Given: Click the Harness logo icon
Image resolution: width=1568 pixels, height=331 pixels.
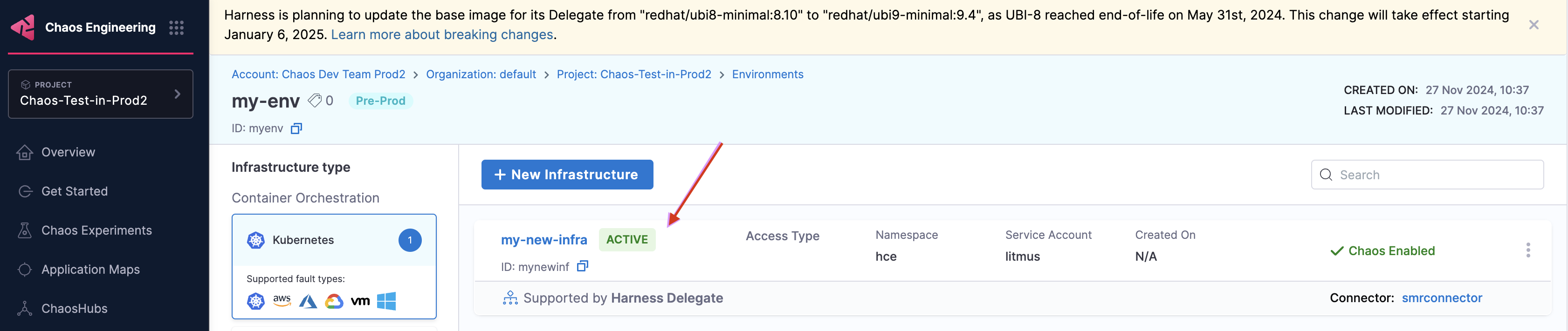Looking at the screenshot, I should [x=23, y=27].
